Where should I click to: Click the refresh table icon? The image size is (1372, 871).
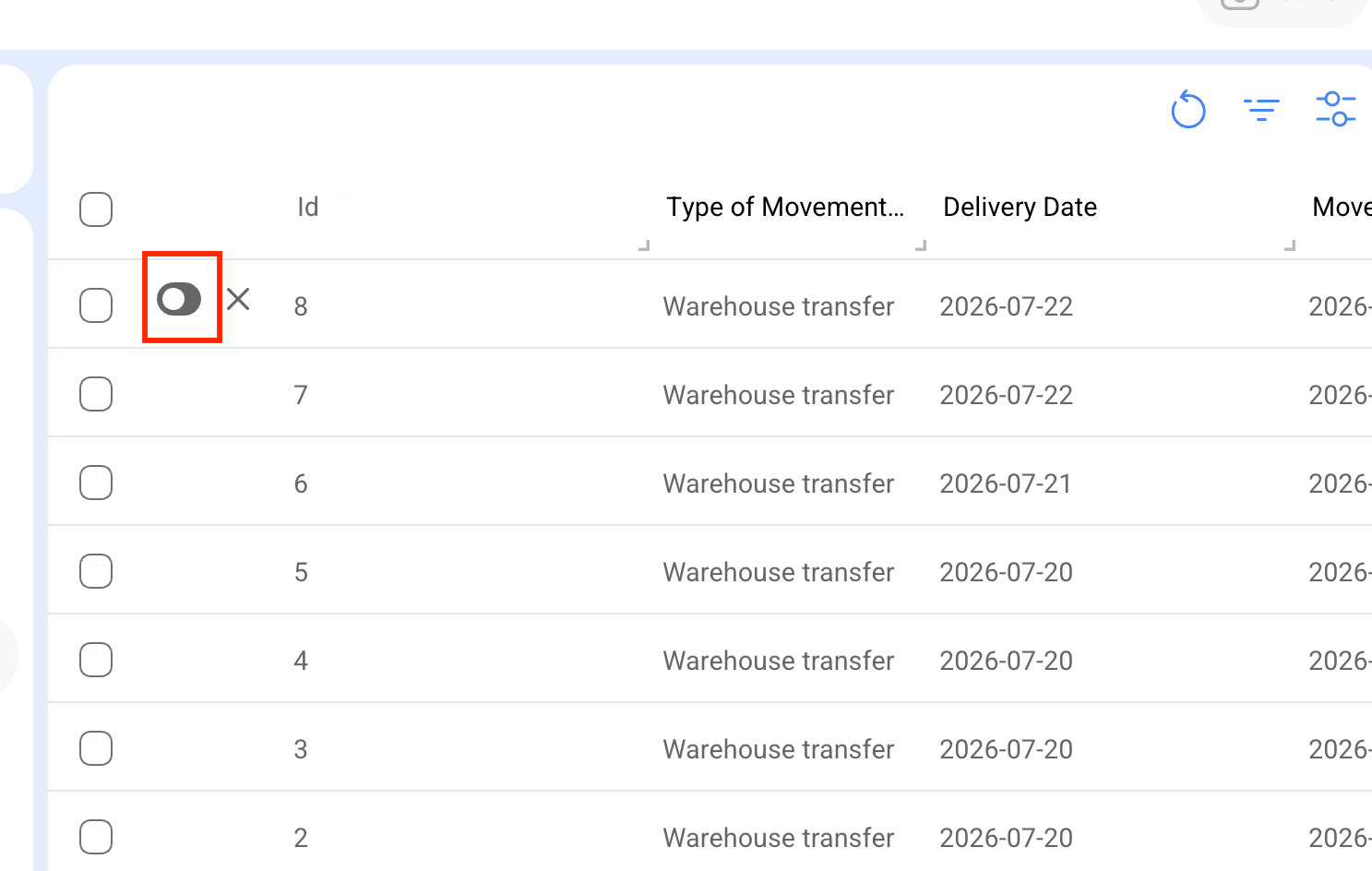pyautogui.click(x=1188, y=110)
